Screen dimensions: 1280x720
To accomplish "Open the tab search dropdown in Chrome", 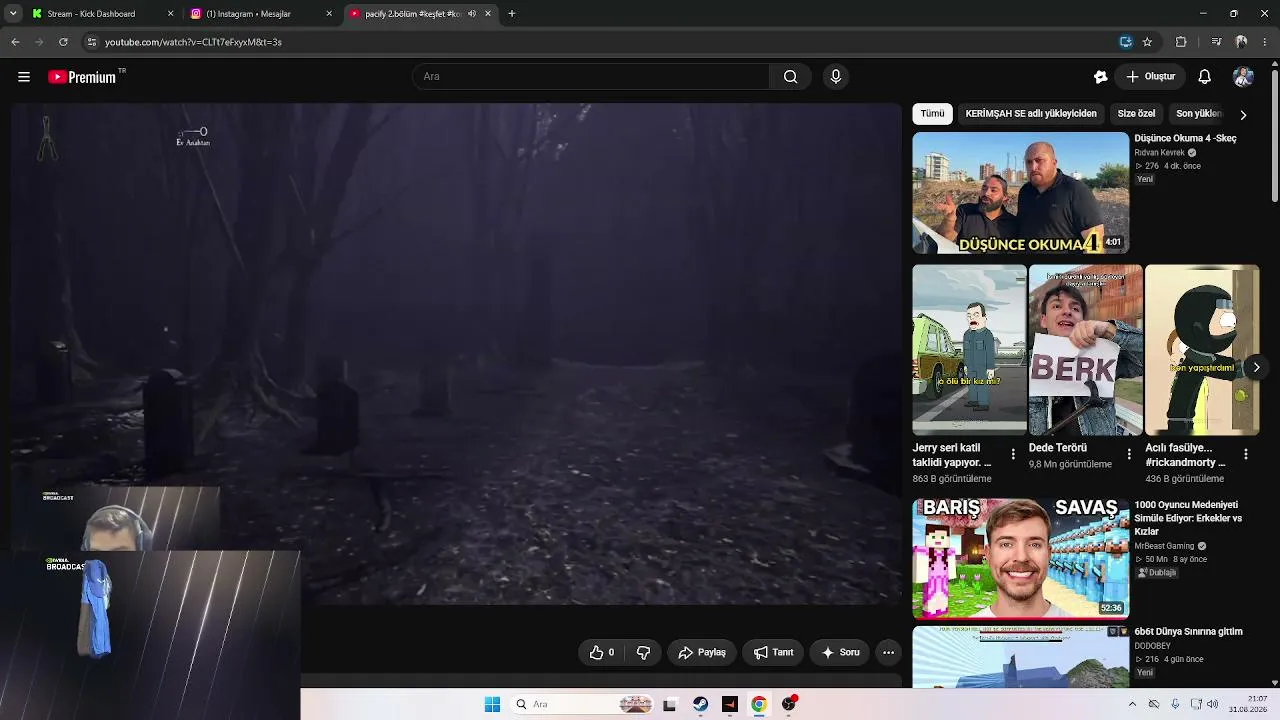I will 13,14.
